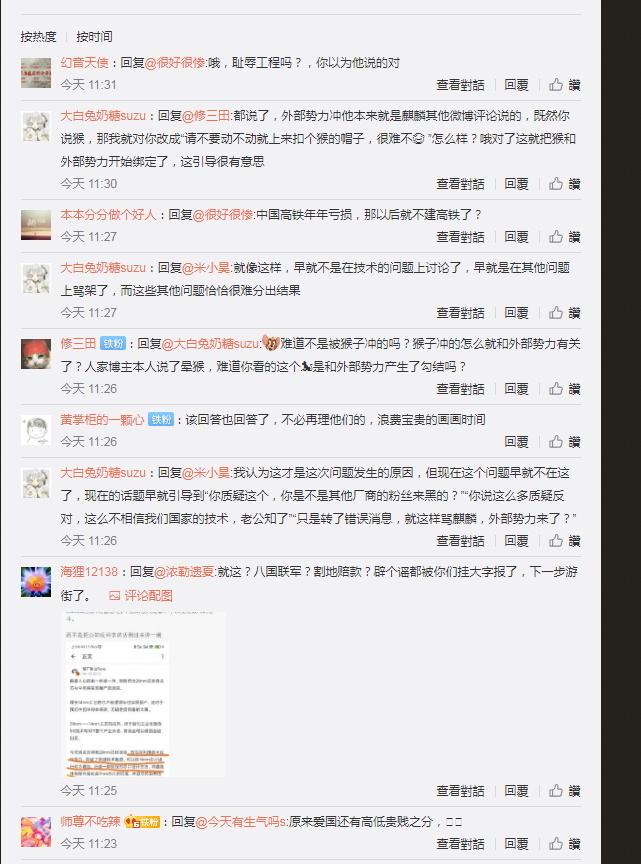Sort comments by 按热度

pos(39,37)
